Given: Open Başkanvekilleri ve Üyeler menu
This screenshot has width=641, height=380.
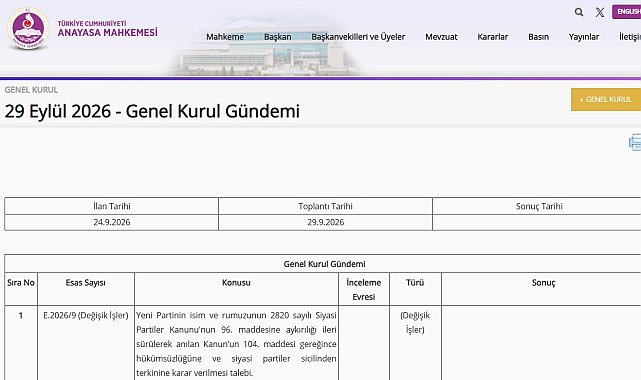Looking at the screenshot, I should coord(358,37).
